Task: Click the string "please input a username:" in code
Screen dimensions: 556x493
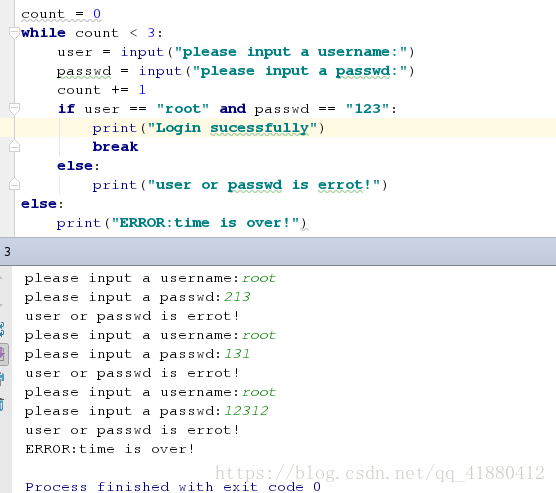Action: 290,52
